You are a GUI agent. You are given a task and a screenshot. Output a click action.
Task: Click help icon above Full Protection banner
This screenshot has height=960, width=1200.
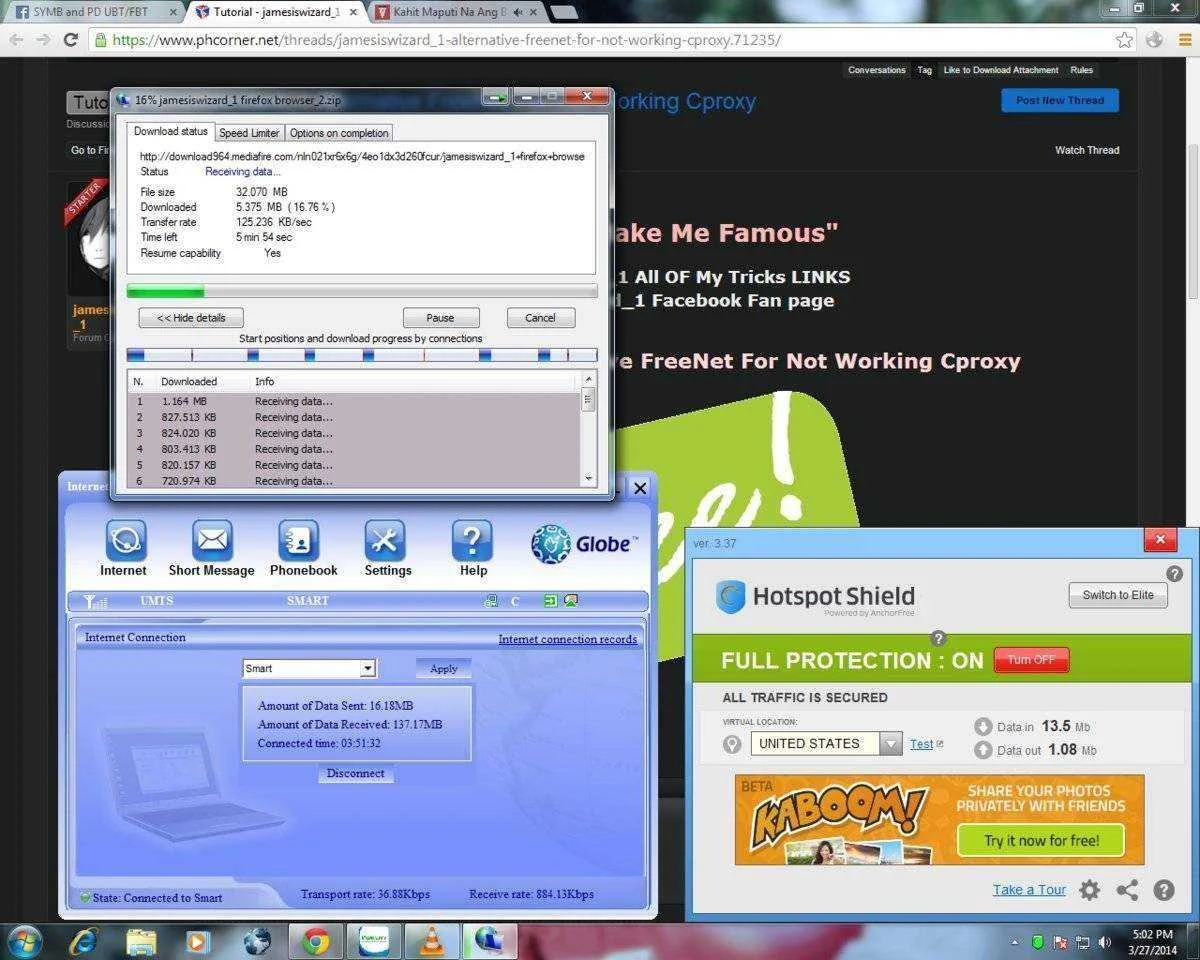point(938,638)
